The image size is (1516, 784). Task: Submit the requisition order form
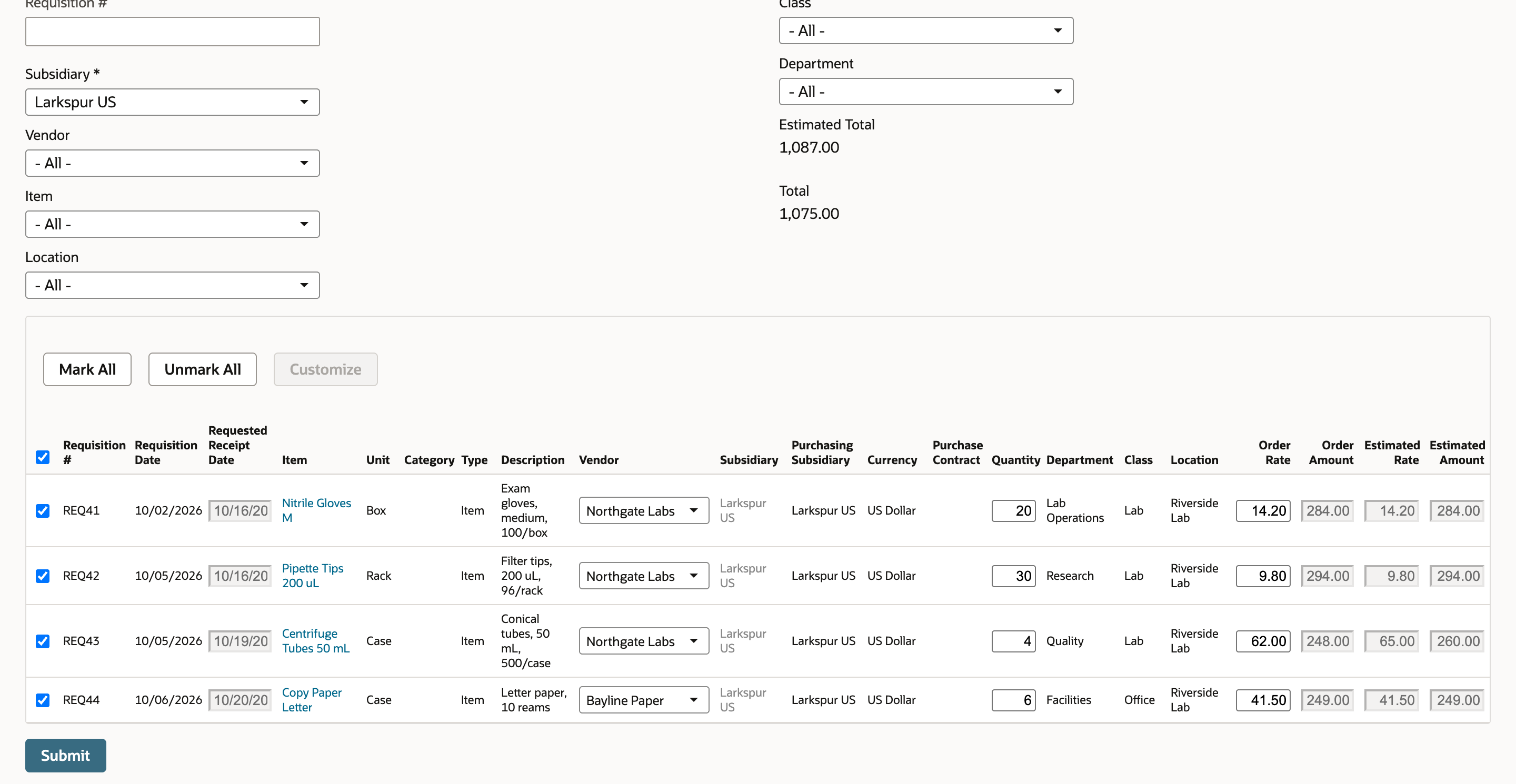65,755
